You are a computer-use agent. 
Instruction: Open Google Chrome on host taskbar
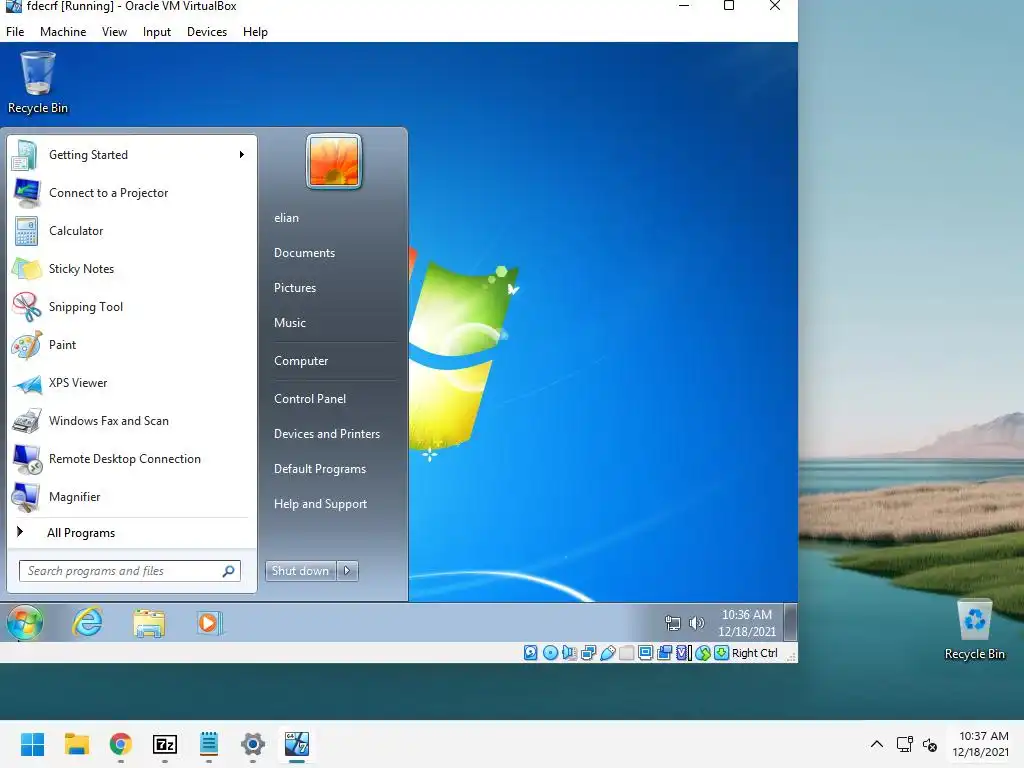(121, 744)
